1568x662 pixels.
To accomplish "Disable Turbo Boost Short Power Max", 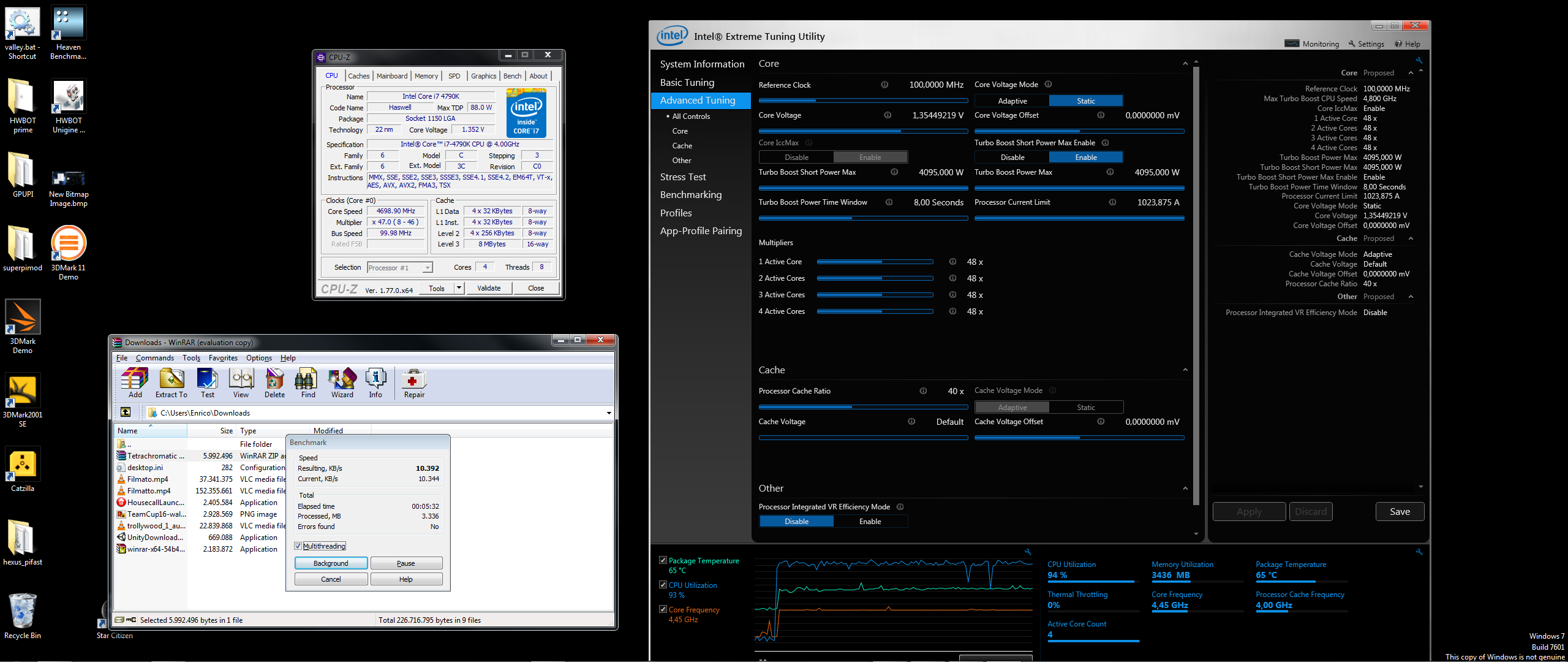I will pos(1012,158).
